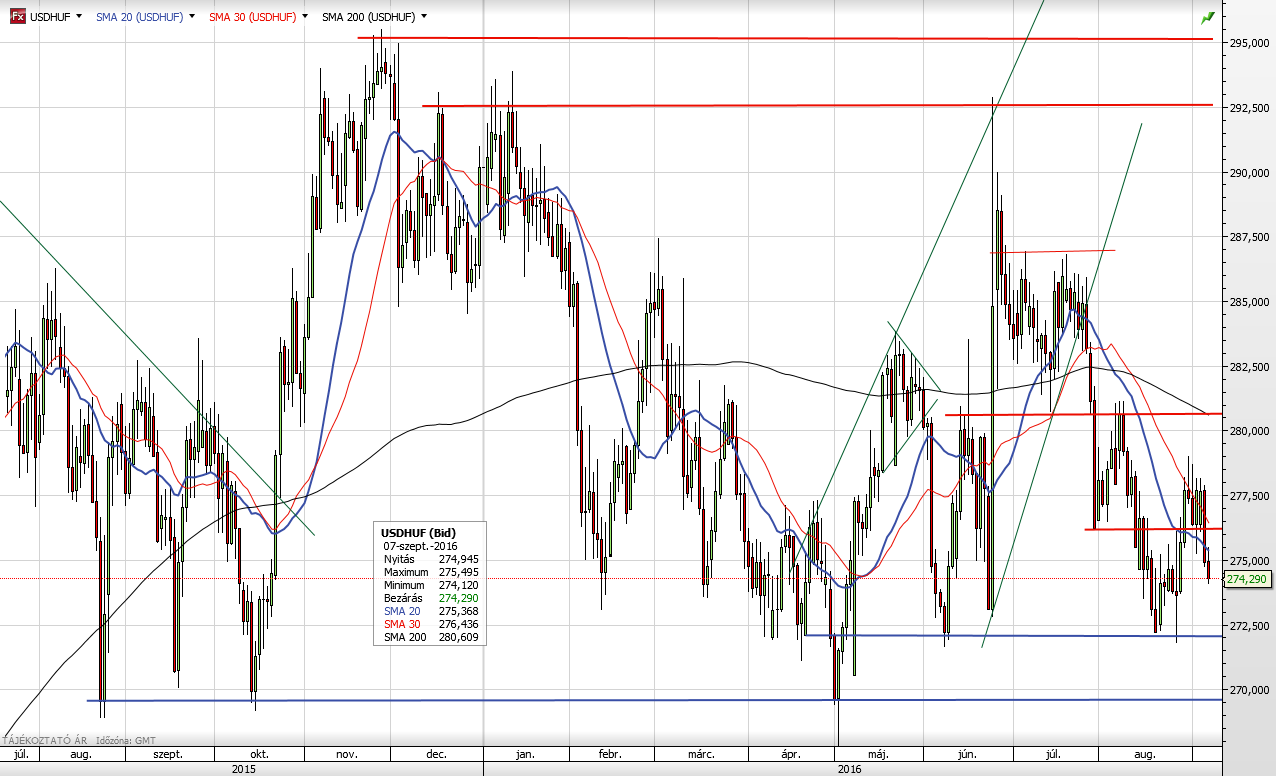Viewport: 1276px width, 776px height.
Task: Click the jún. month label on time axis
Action: (x=965, y=754)
